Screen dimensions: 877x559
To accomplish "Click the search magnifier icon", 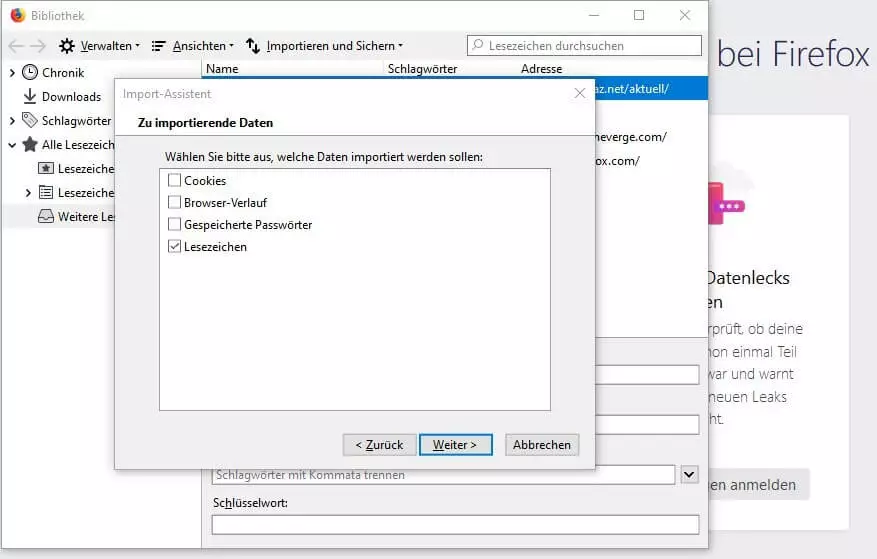I will (478, 45).
